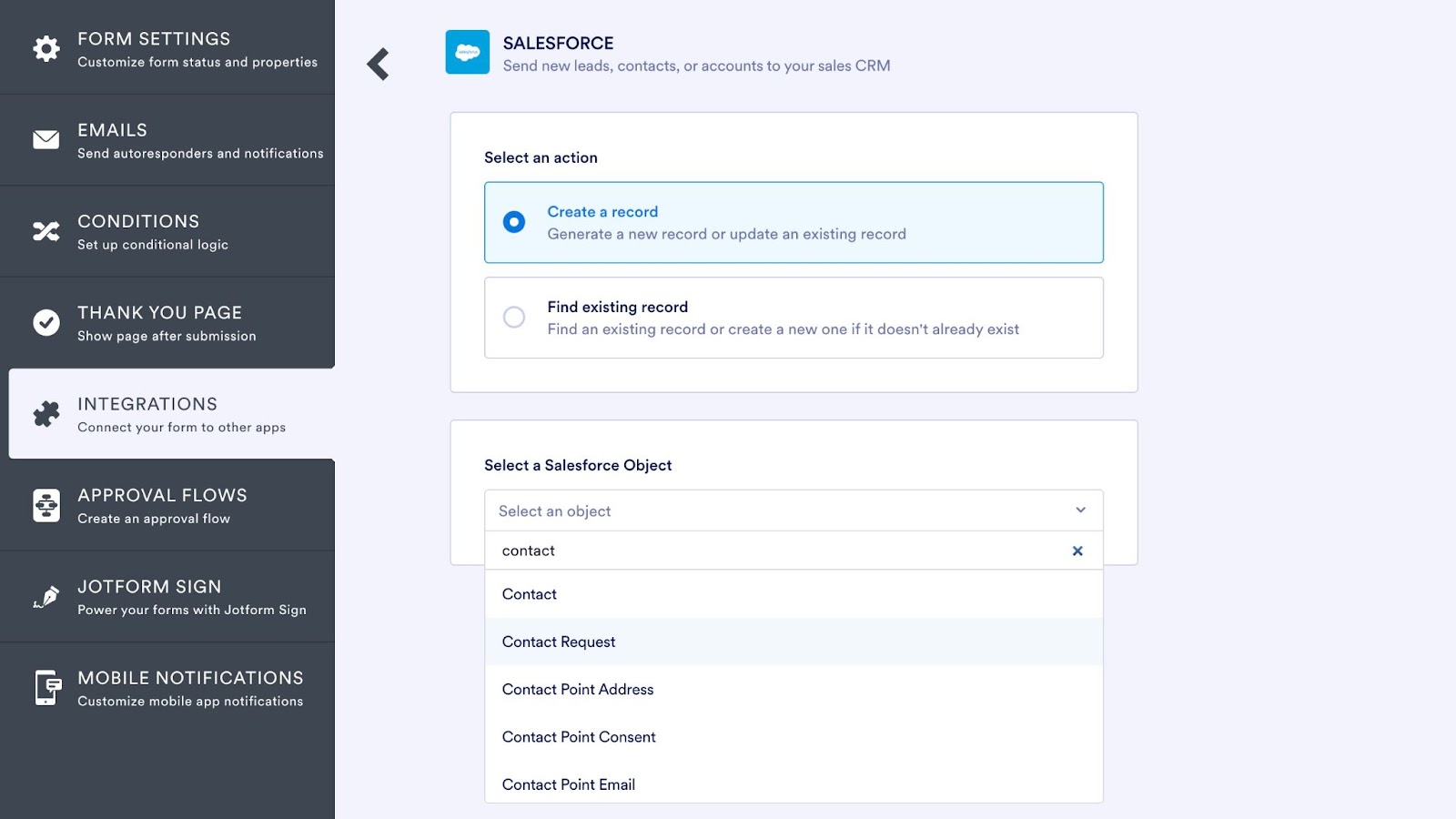Clear the contact search text
The image size is (1456, 819).
[1077, 551]
